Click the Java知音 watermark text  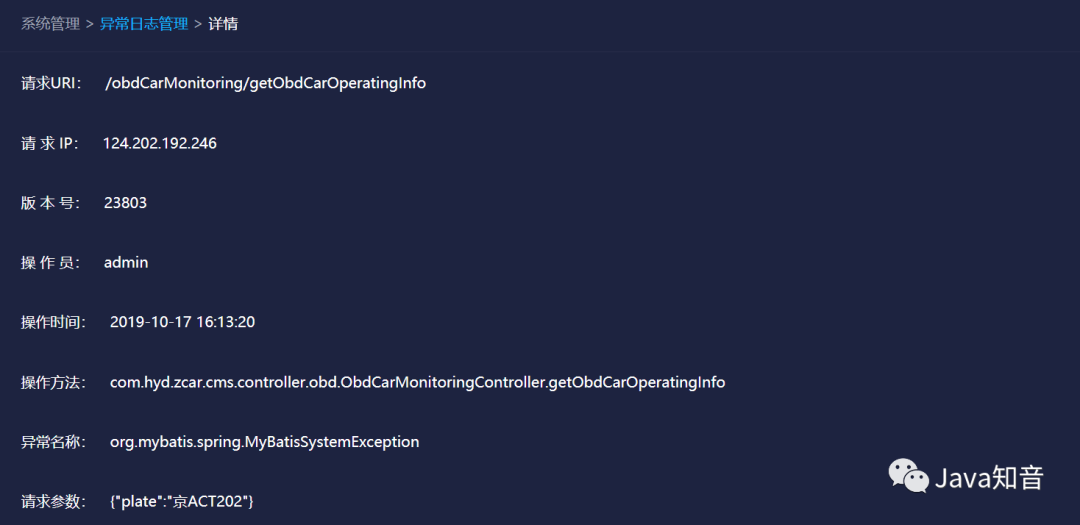point(989,478)
